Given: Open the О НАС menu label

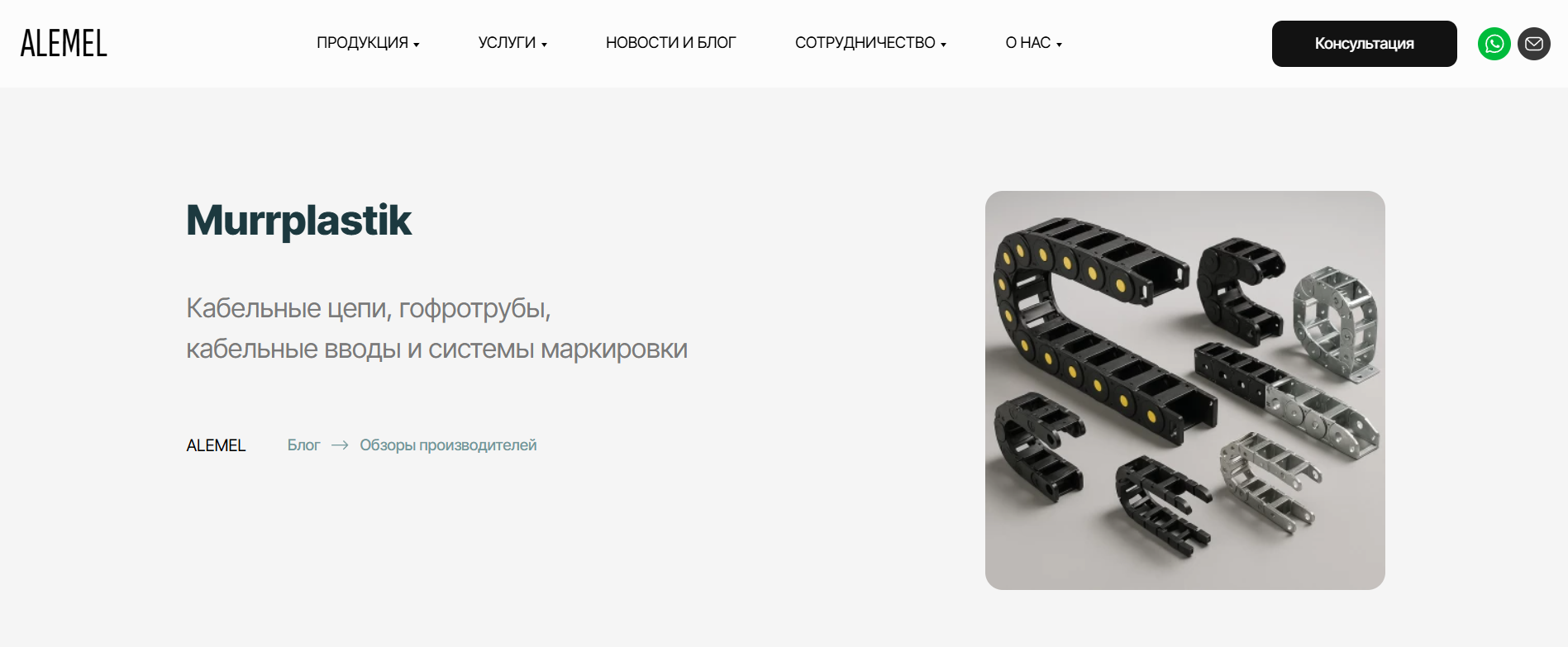Looking at the screenshot, I should (1027, 43).
